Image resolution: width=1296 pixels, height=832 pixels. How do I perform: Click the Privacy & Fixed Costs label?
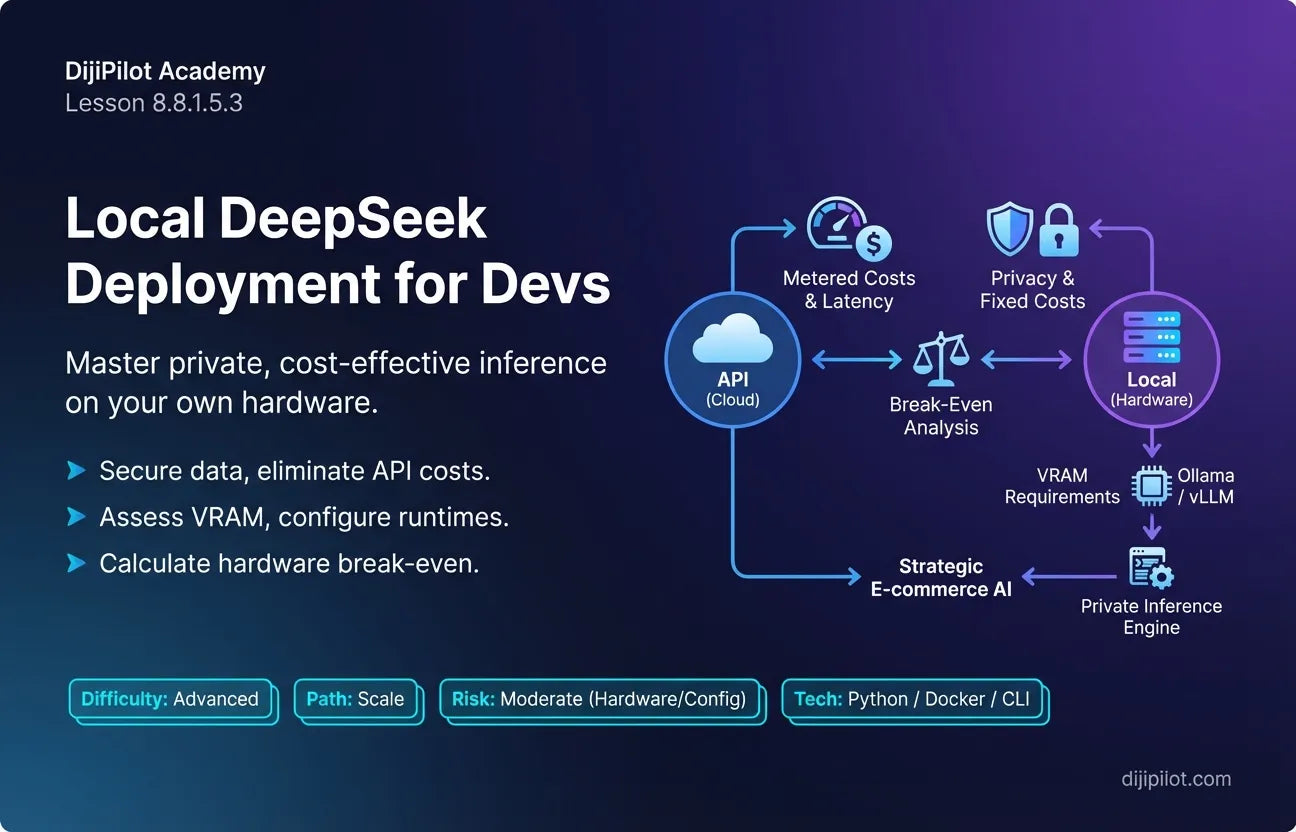pos(1032,290)
